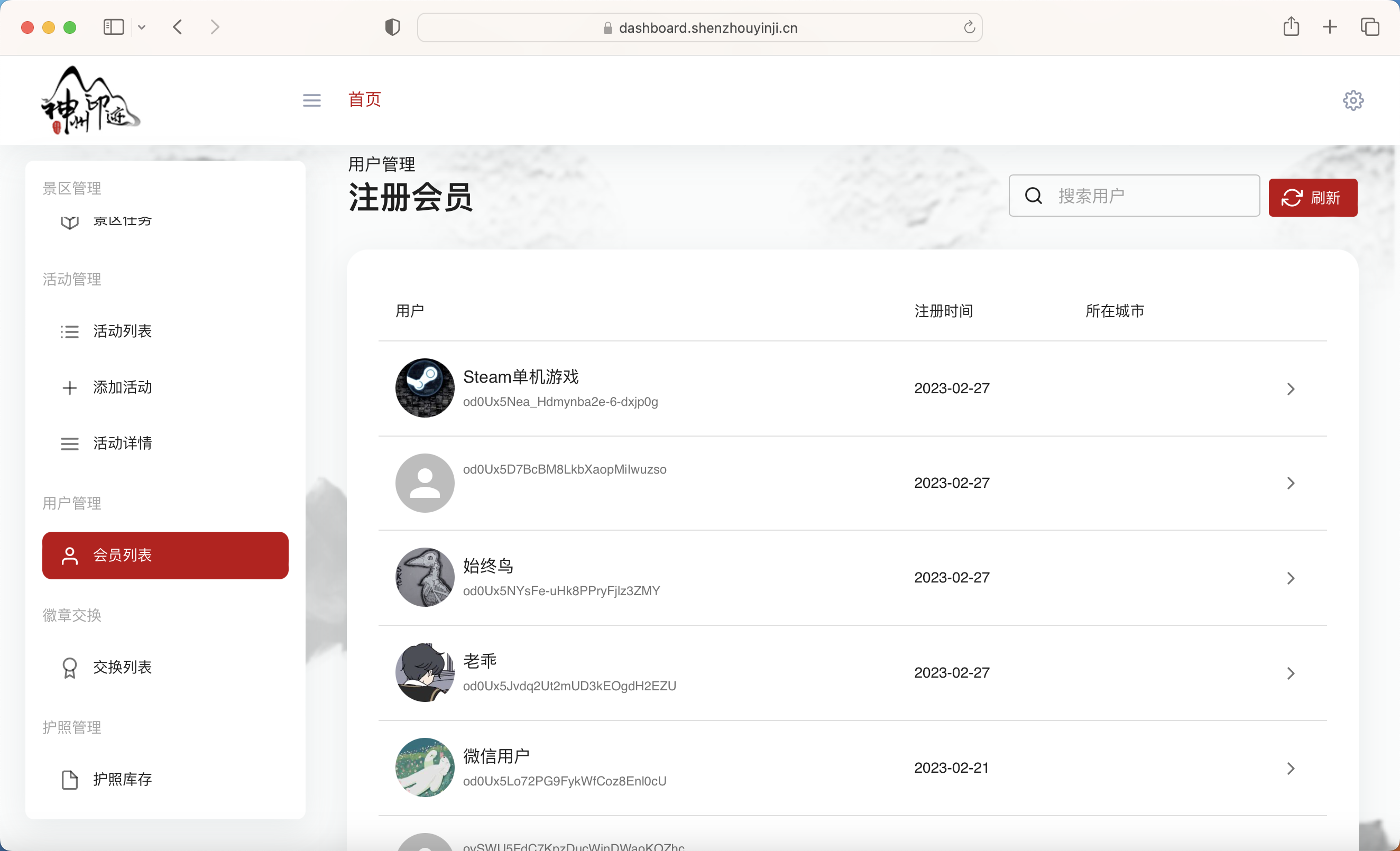Select the badge icon next to 交换列表
1400x851 pixels.
coord(69,668)
